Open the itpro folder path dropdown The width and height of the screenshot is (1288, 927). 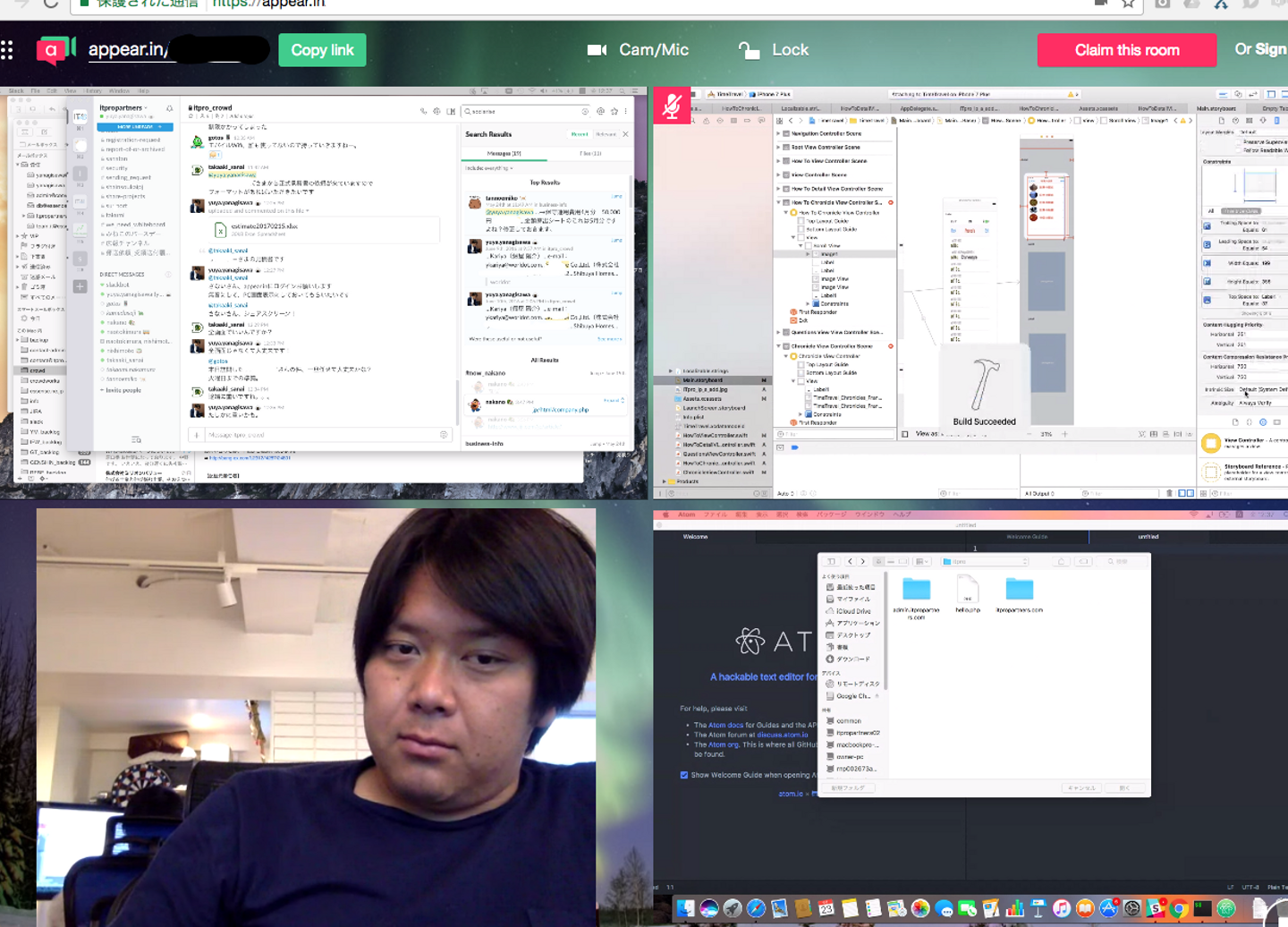(985, 562)
